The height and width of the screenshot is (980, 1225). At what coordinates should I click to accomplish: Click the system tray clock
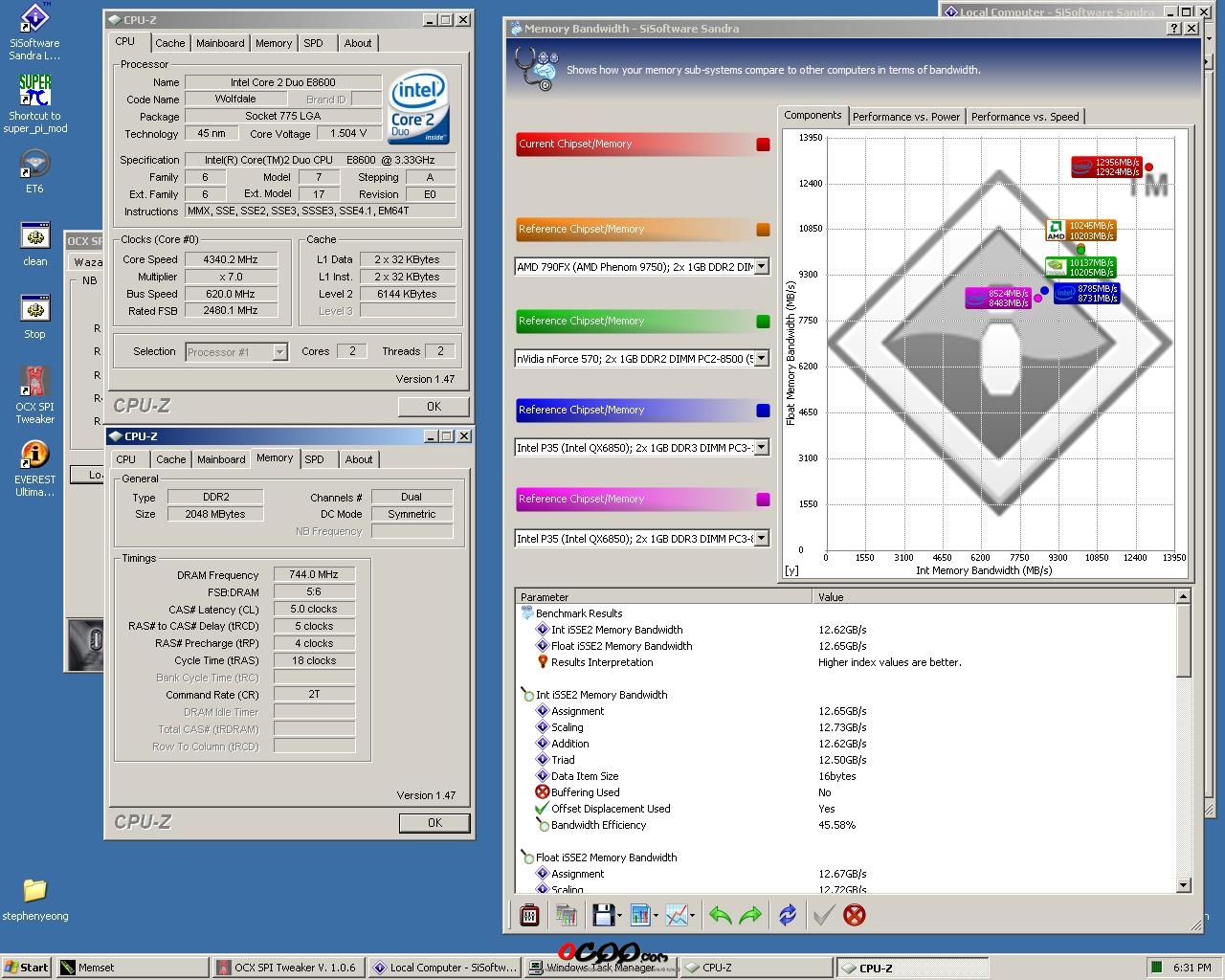pos(1192,968)
